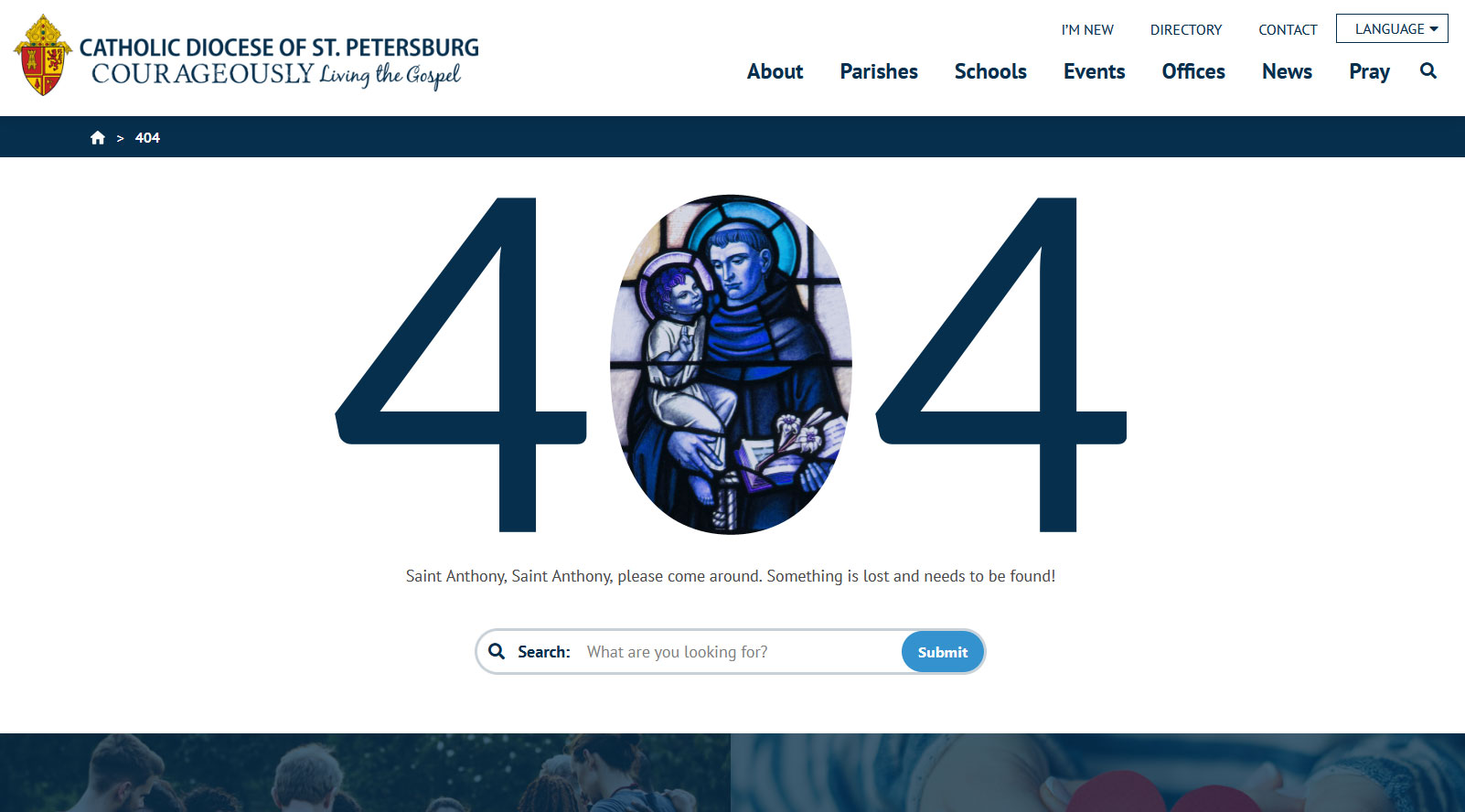This screenshot has width=1465, height=812.
Task: Click the Catholic Diocese of St. Petersburg title
Action: pyautogui.click(x=279, y=47)
